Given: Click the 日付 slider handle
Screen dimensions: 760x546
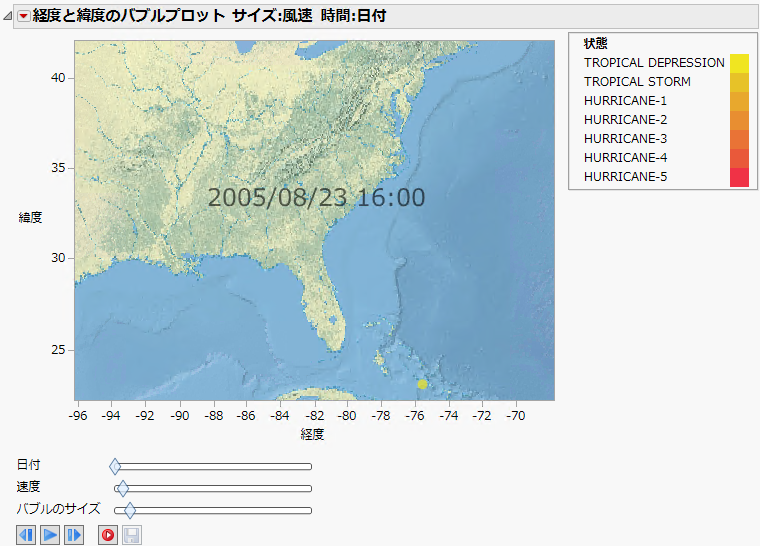Looking at the screenshot, I should pyautogui.click(x=115, y=466).
